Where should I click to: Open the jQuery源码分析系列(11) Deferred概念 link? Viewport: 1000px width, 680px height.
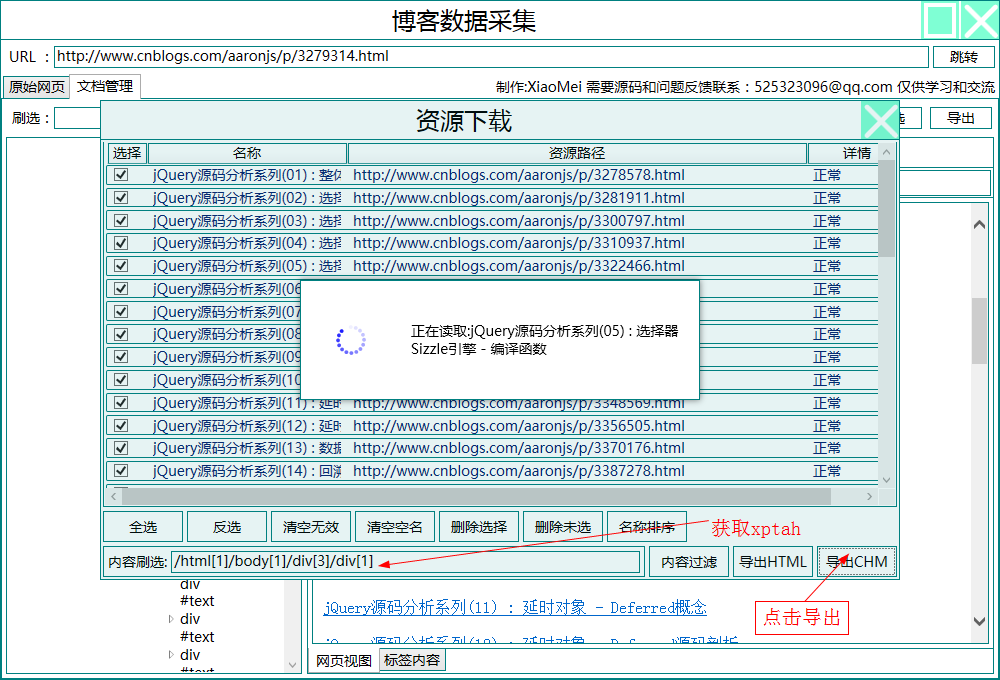pos(515,608)
